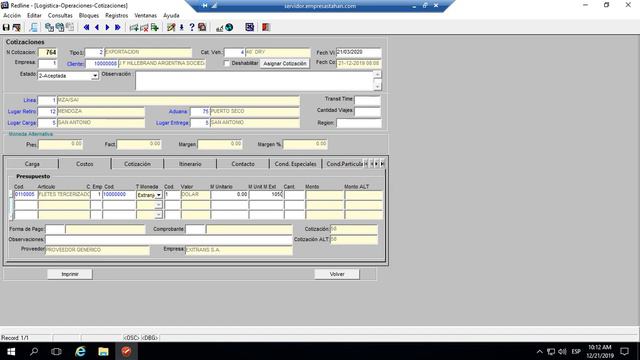Open the Ayuda menu
The width and height of the screenshot is (640, 360).
point(171,16)
